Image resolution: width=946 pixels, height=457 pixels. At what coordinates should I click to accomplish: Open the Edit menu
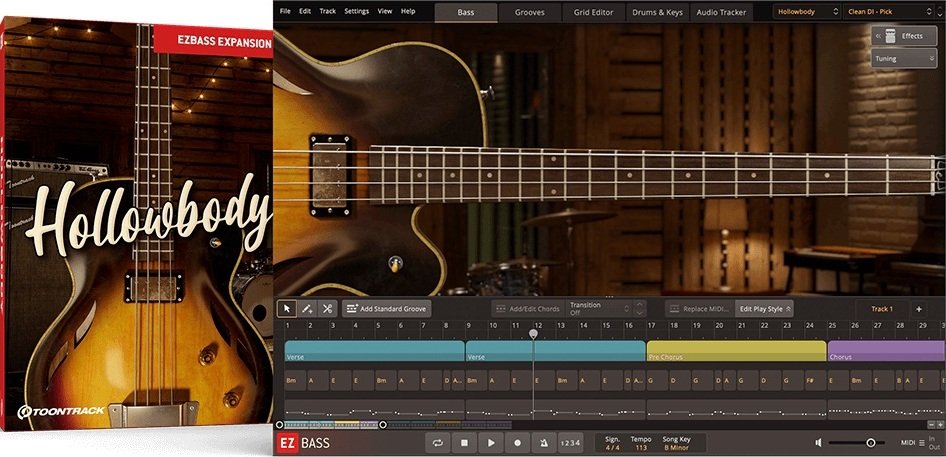(305, 11)
